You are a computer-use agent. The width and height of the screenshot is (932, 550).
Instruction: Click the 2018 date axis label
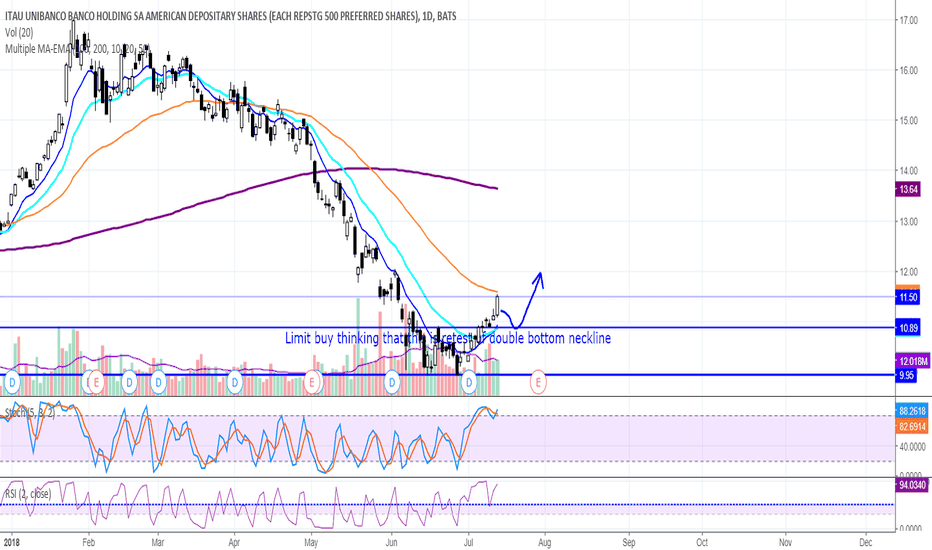[10, 542]
